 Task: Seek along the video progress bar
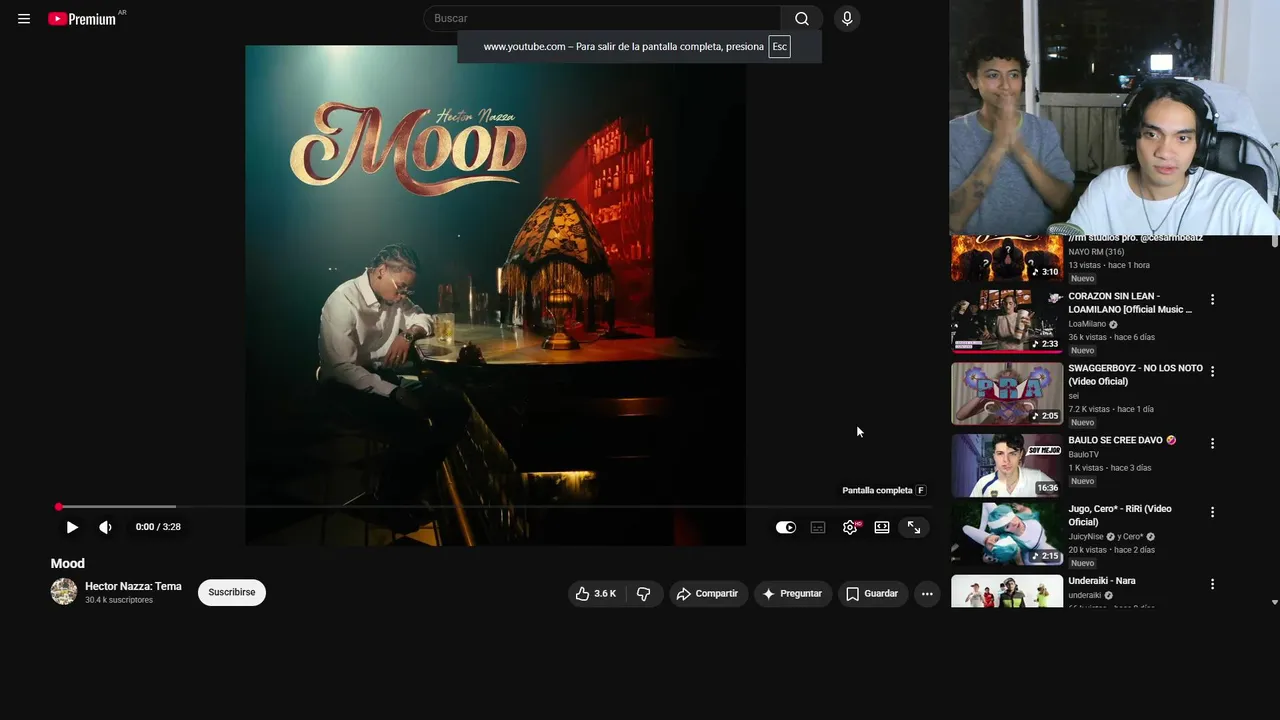pyautogui.click(x=494, y=507)
